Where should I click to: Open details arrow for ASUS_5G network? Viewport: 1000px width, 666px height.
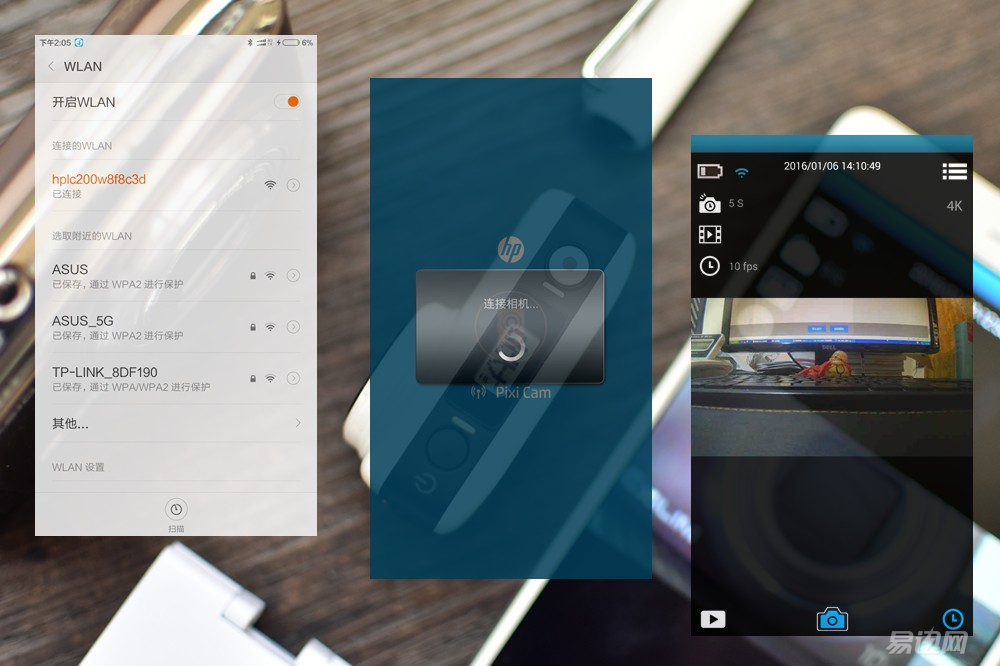(x=293, y=327)
